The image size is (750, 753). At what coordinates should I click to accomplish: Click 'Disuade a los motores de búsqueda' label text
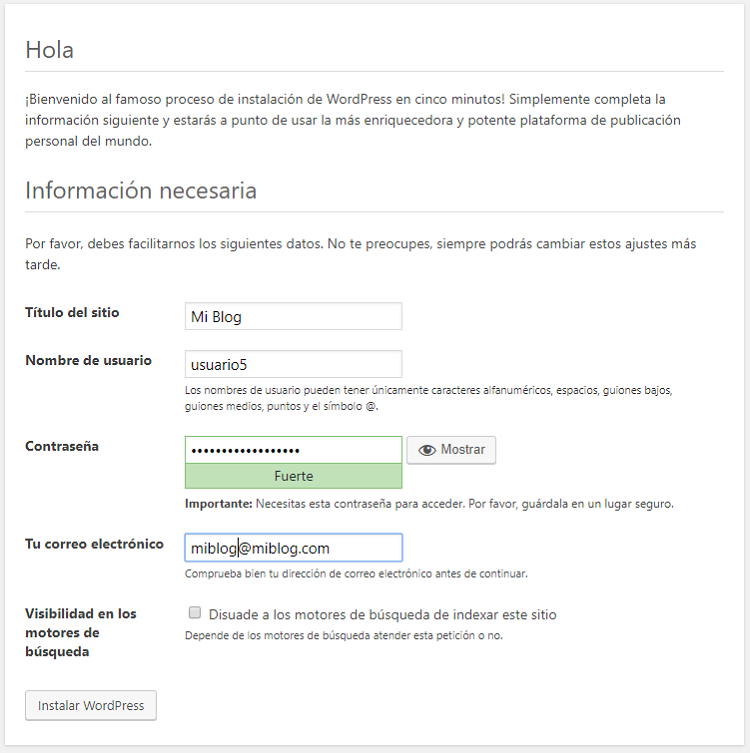click(383, 615)
